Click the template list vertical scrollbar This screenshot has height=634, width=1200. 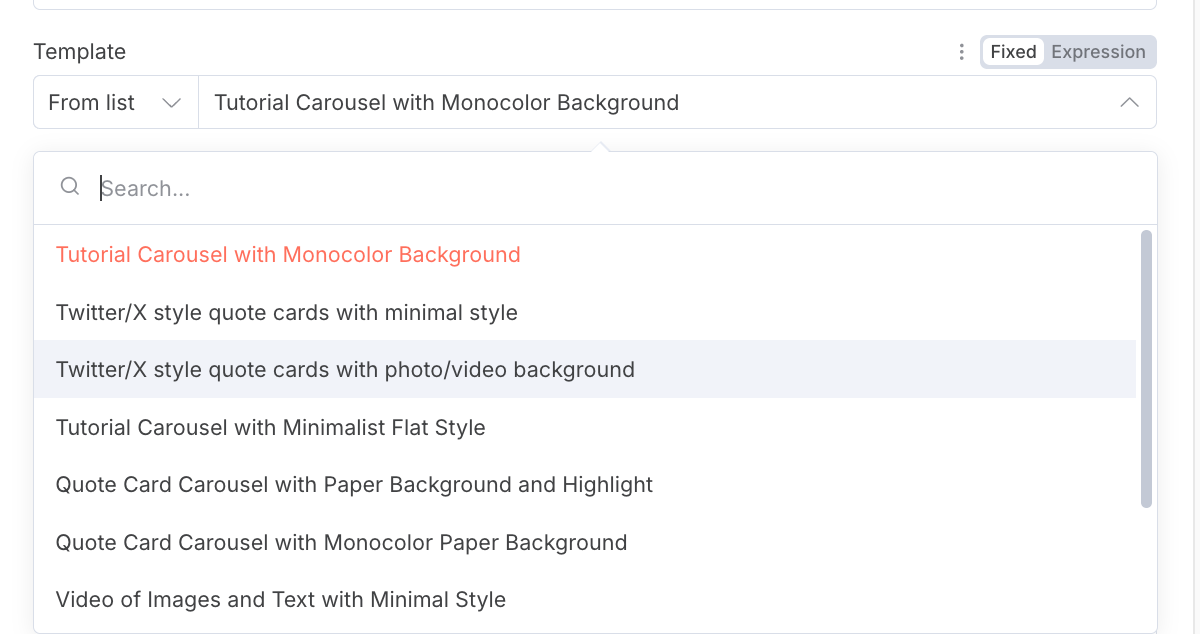click(x=1146, y=368)
